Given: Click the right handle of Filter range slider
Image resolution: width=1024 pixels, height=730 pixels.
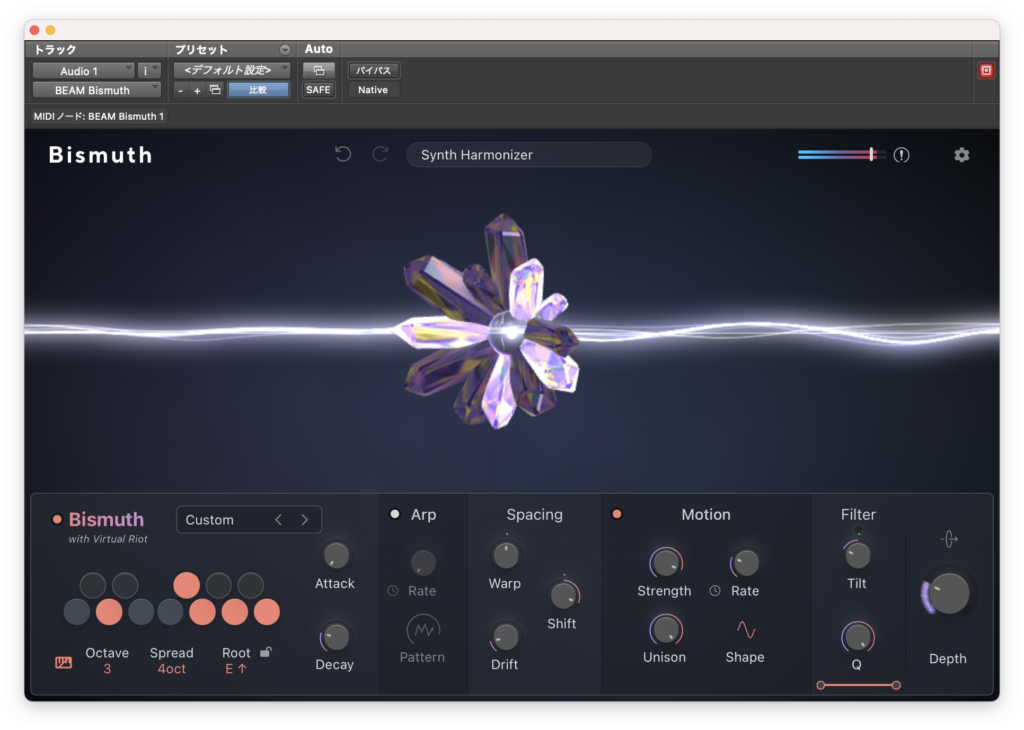Looking at the screenshot, I should (896, 686).
